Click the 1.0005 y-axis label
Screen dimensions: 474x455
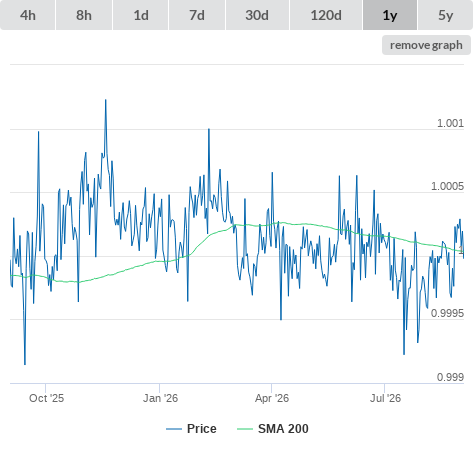click(447, 186)
